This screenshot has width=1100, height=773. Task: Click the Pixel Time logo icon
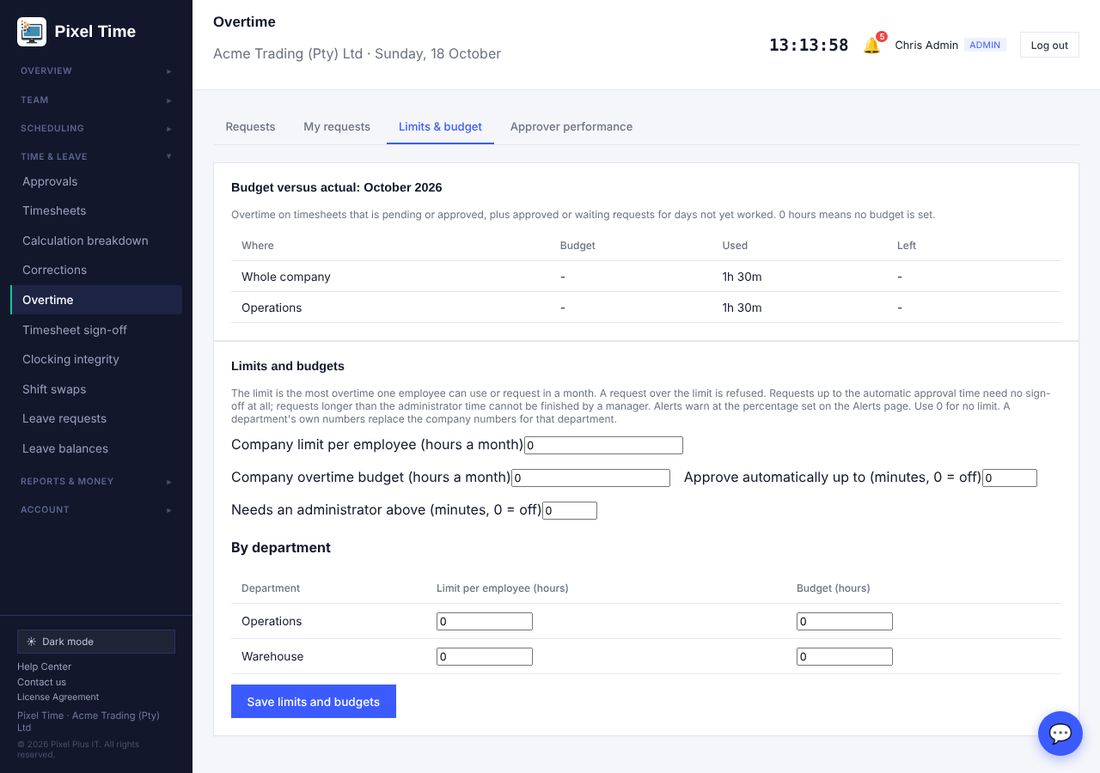tap(32, 32)
